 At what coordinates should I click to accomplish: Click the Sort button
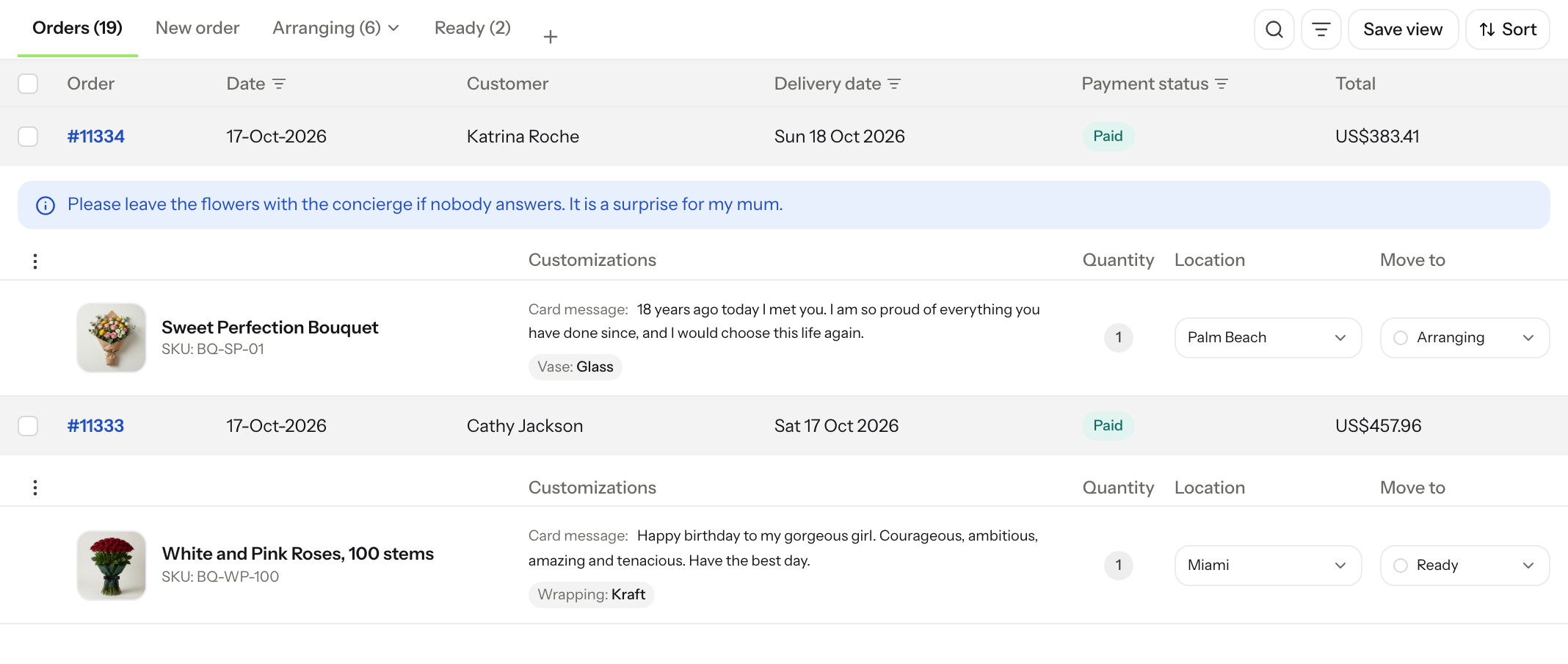tap(1508, 29)
